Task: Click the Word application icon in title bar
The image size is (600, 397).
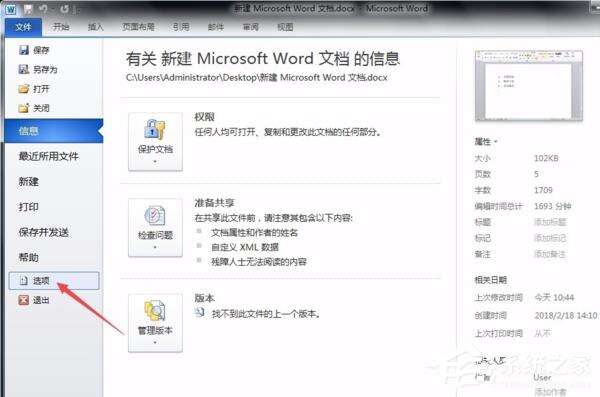Action: tap(10, 9)
